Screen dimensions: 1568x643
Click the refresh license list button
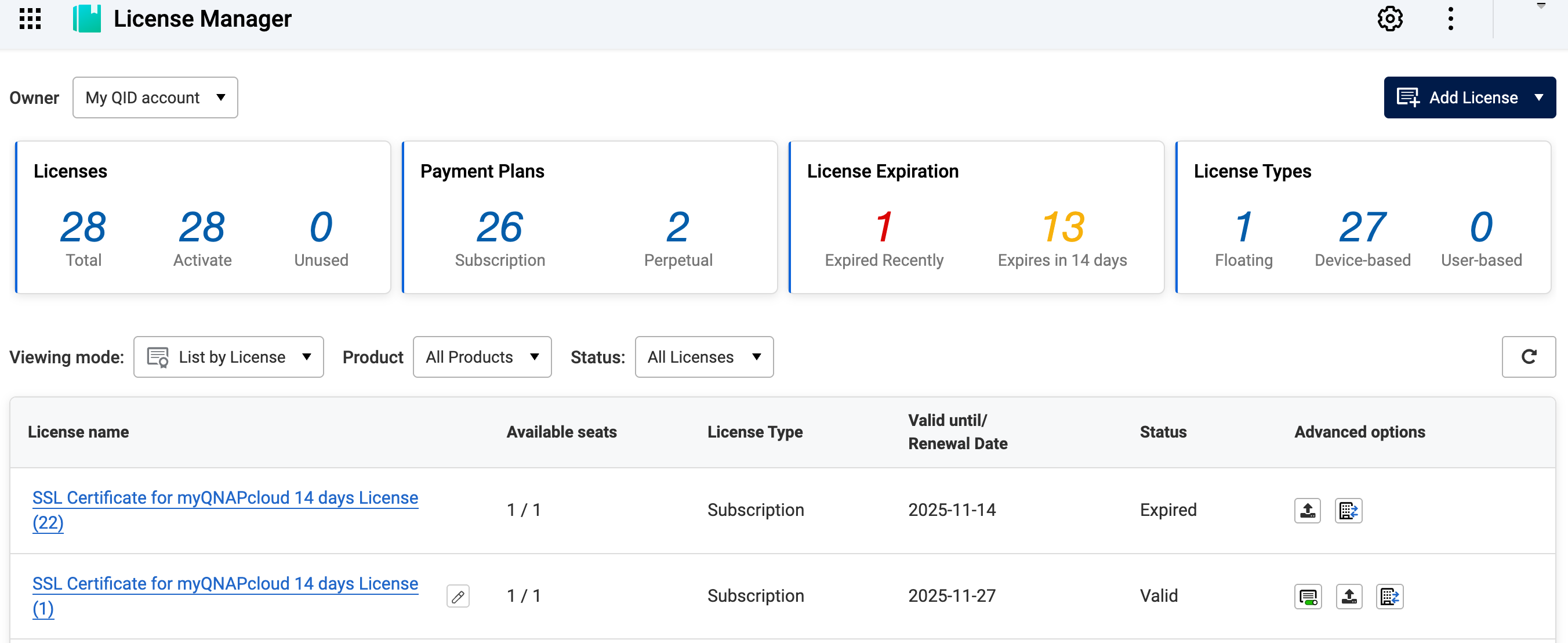[1528, 357]
